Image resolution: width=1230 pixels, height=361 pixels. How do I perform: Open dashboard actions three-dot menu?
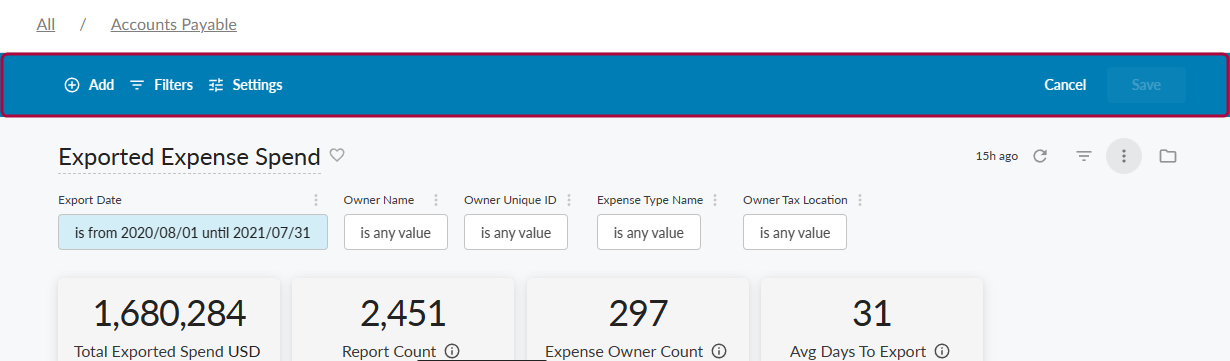pos(1124,156)
